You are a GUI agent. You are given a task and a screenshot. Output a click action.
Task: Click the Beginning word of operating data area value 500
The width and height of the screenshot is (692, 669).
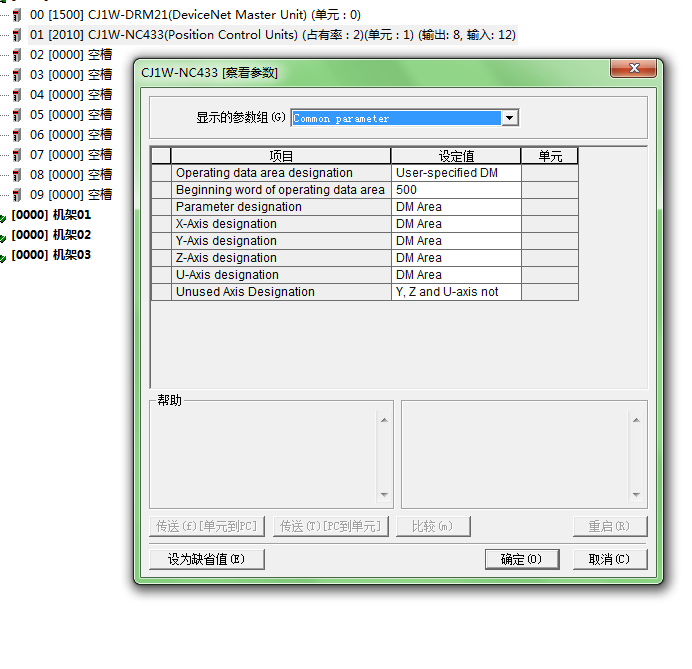click(x=455, y=190)
